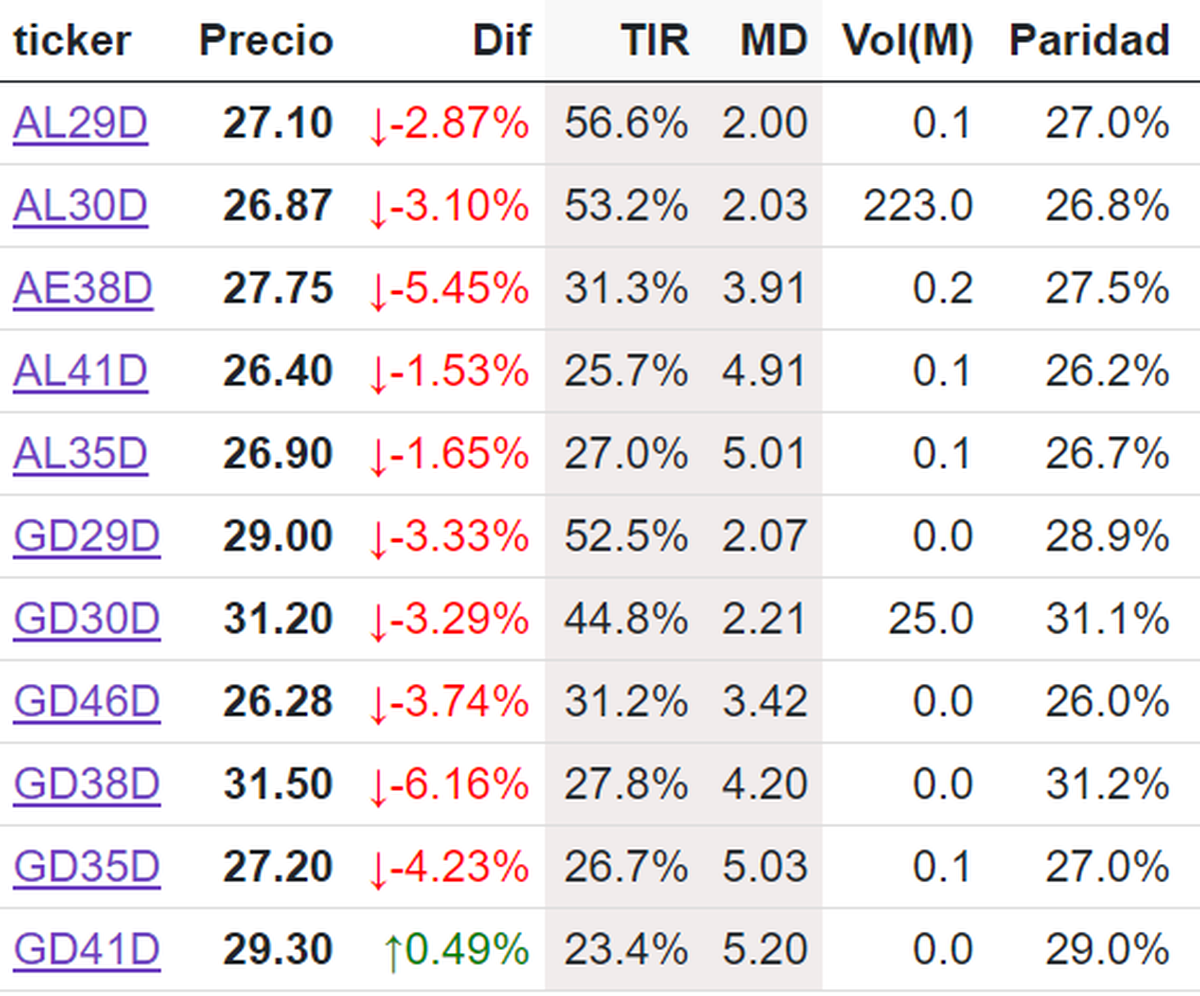The image size is (1200, 996).
Task: Sort by the Dif column header
Action: pos(502,41)
